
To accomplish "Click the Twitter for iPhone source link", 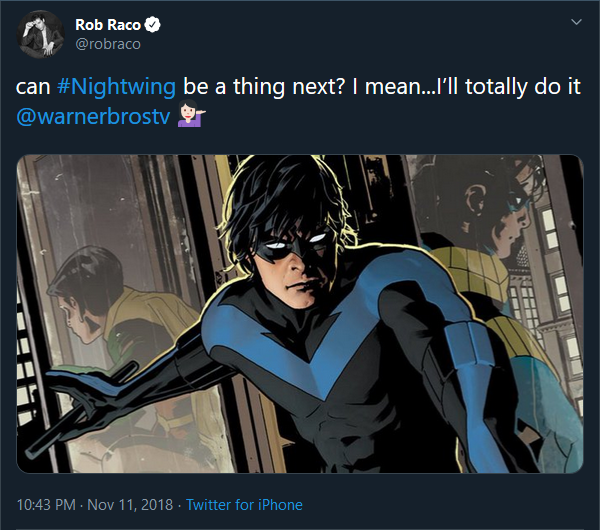I will tap(244, 504).
